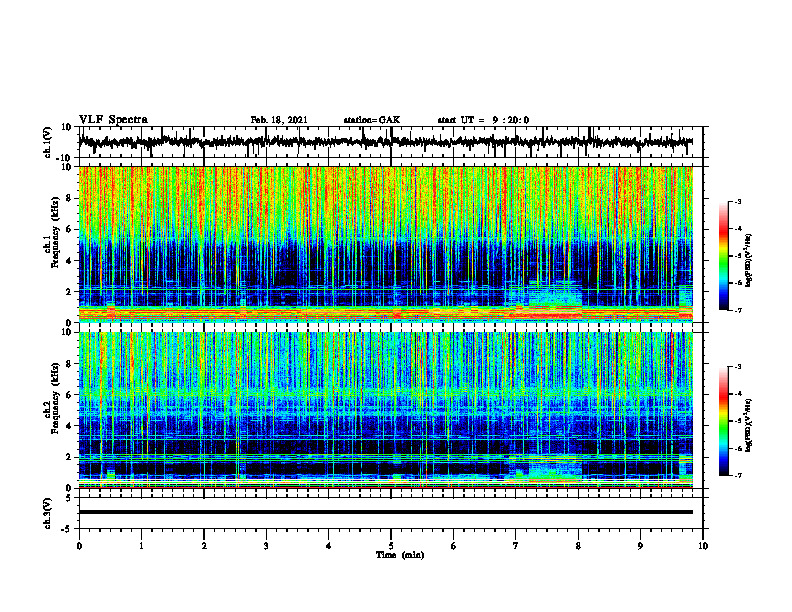The height and width of the screenshot is (612, 792).
Task: Click the ch.2 spectrogram color scale bar
Action: [723, 421]
